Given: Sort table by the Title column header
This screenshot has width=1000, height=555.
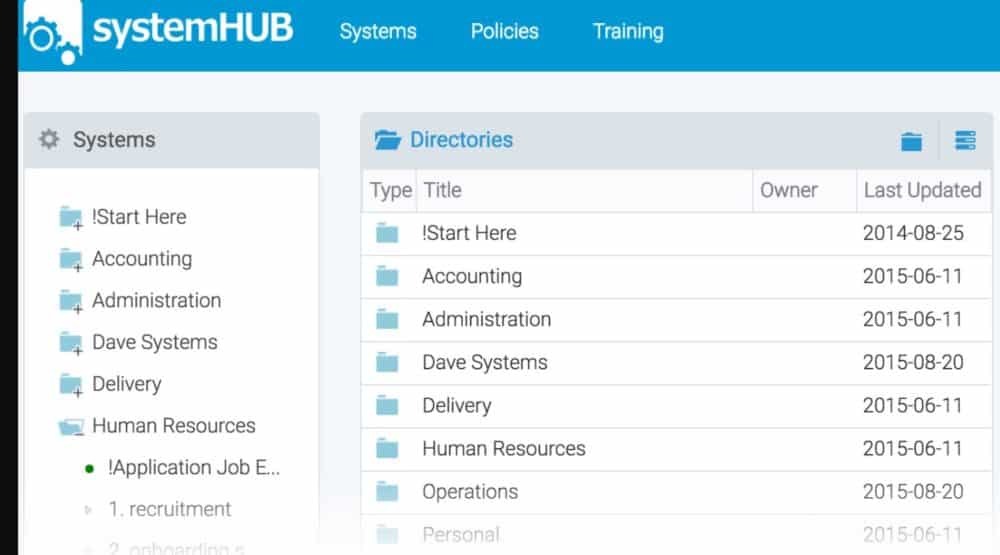Looking at the screenshot, I should click(442, 190).
